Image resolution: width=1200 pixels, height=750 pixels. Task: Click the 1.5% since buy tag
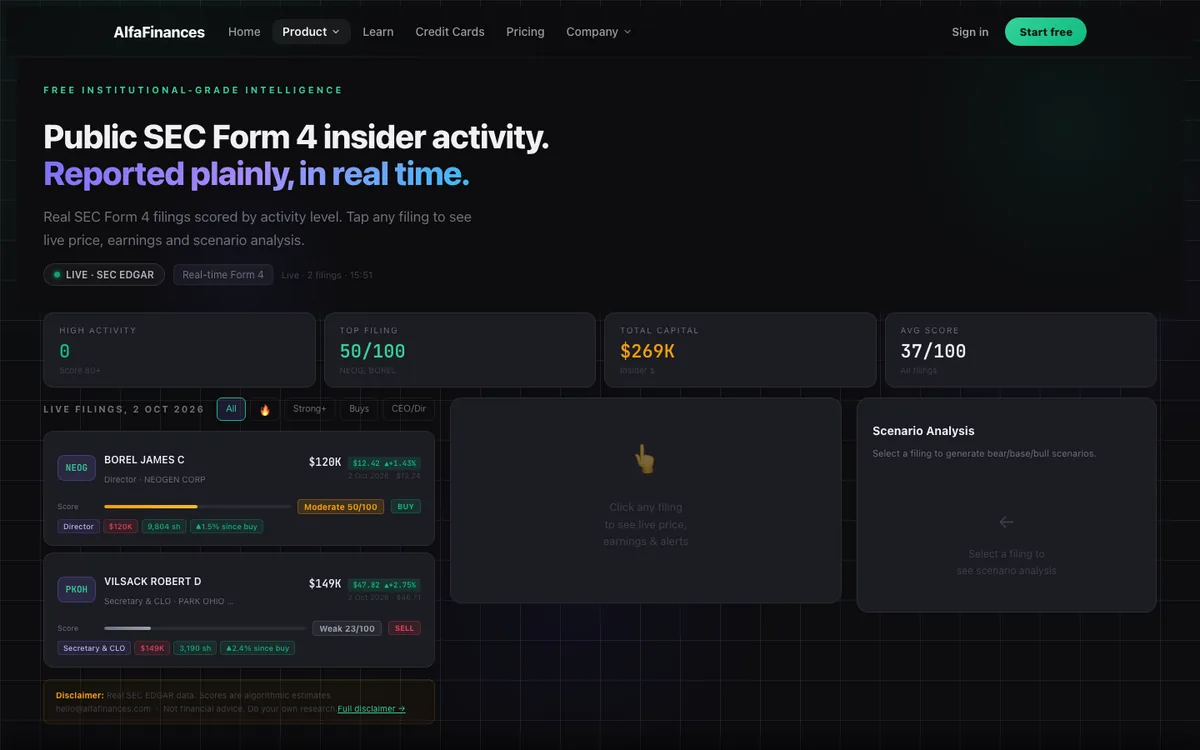click(227, 526)
